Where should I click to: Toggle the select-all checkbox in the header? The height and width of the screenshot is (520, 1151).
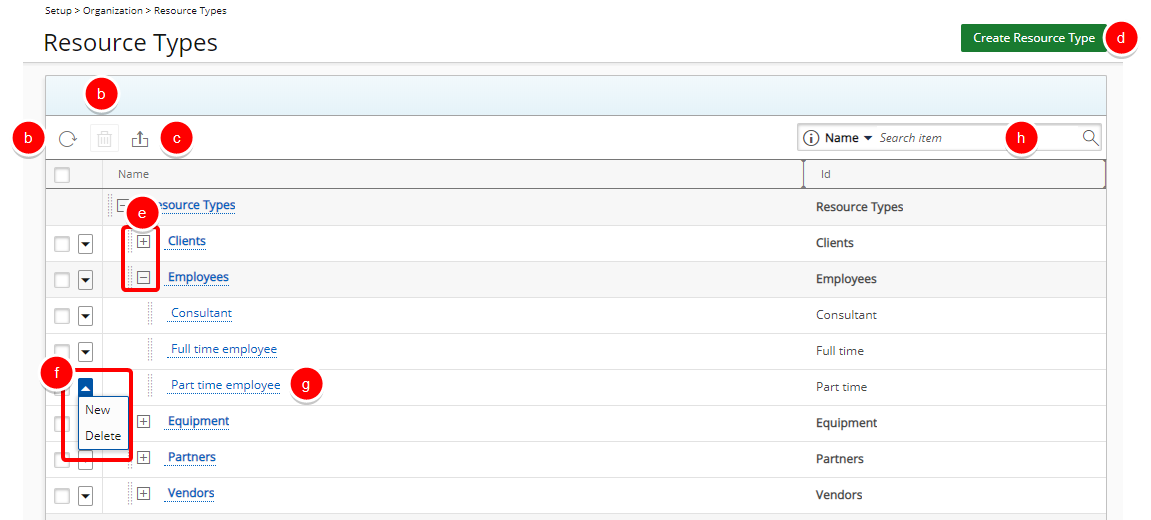pyautogui.click(x=62, y=175)
